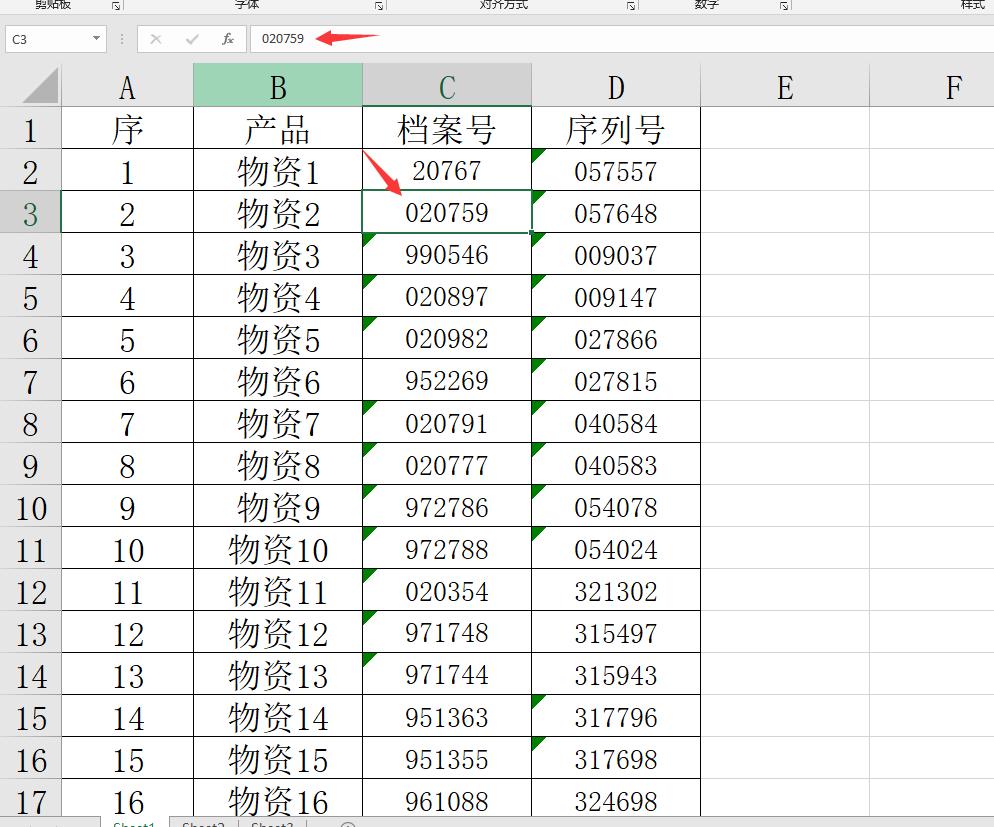Open the 对齐方式 dialog launcher icon
Screen dimensions: 994x827
(632, 6)
